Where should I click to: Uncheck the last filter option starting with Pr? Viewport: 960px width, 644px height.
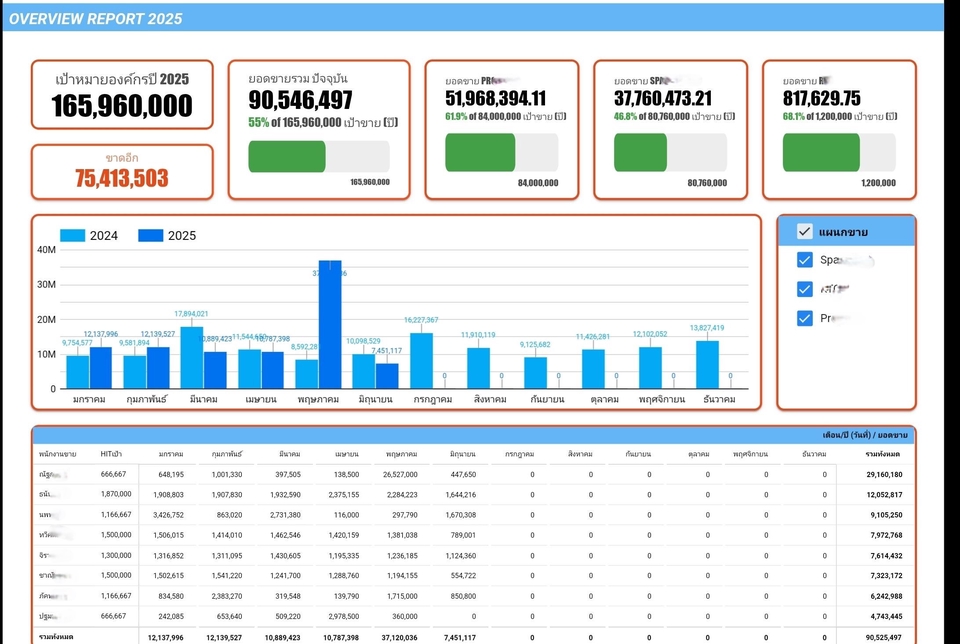805,318
